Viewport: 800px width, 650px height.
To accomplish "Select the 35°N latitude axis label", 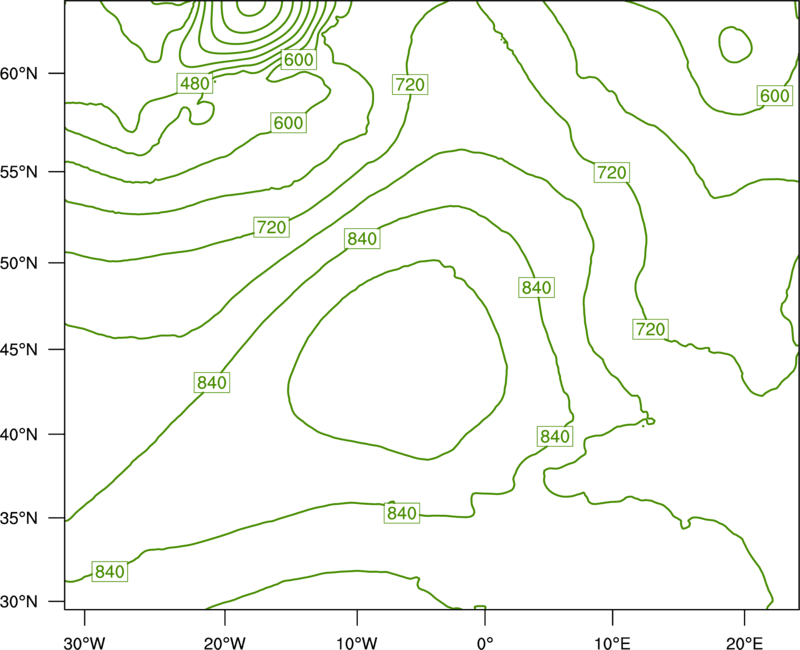I will pyautogui.click(x=19, y=518).
